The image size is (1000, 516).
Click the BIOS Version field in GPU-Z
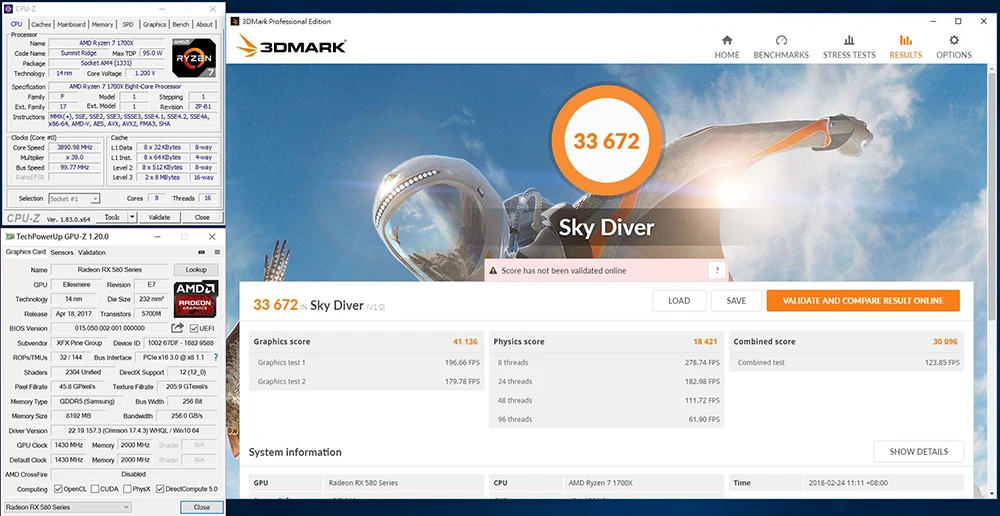pyautogui.click(x=110, y=328)
